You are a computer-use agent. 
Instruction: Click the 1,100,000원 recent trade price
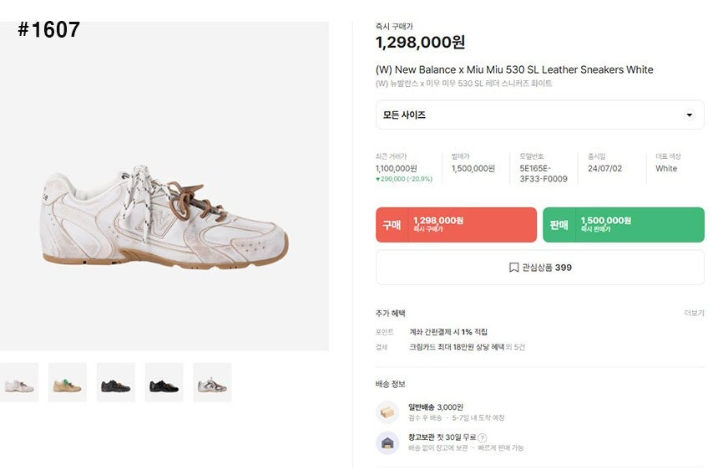396,169
